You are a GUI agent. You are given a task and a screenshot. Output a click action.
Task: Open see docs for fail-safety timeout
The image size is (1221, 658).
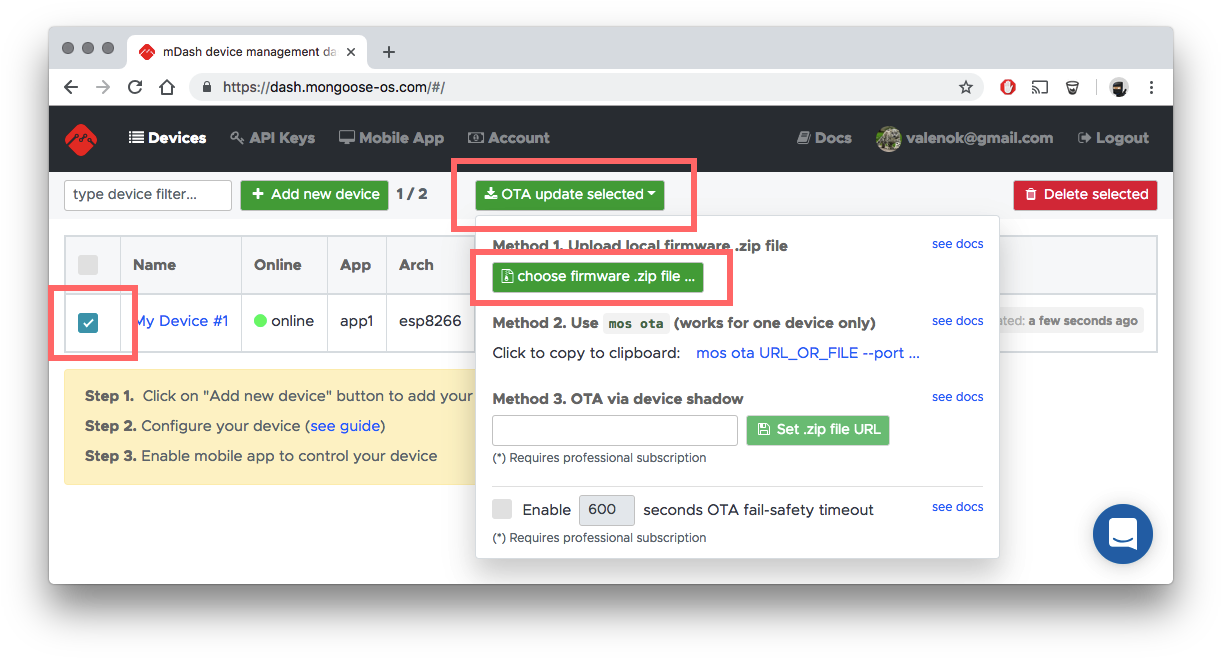pyautogui.click(x=958, y=507)
